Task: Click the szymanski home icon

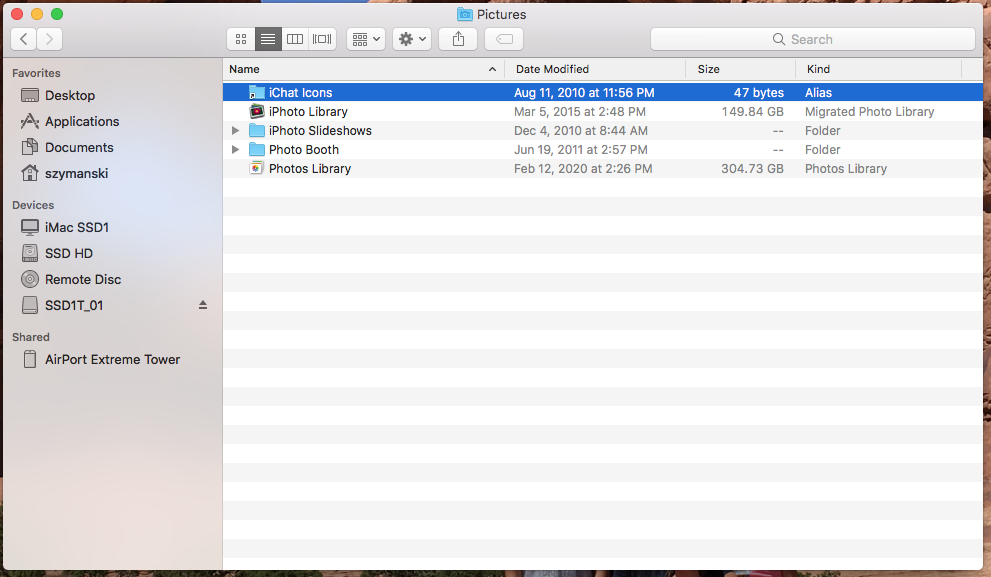Action: pyautogui.click(x=30, y=173)
